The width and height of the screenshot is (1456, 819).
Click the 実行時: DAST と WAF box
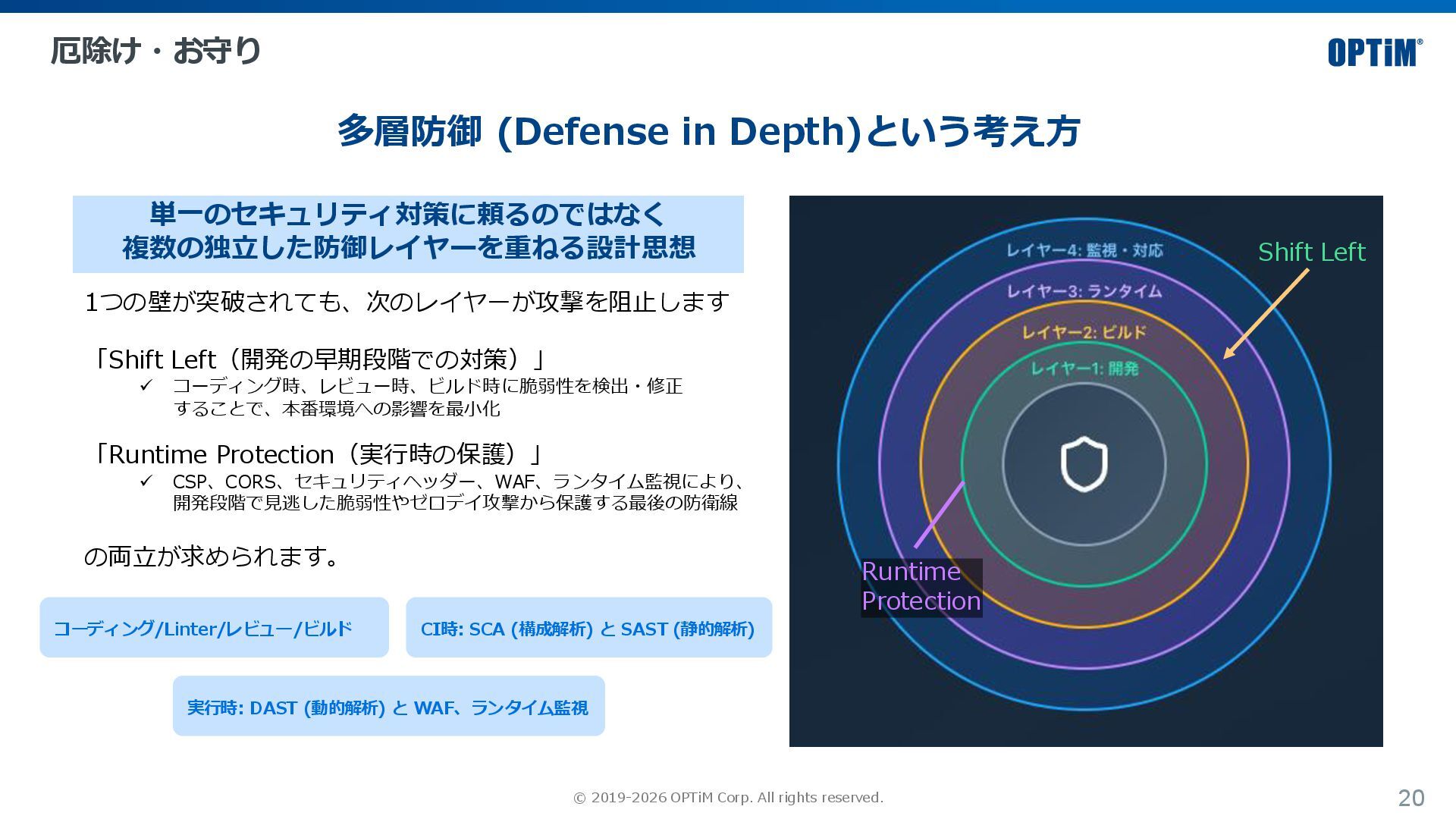[388, 707]
